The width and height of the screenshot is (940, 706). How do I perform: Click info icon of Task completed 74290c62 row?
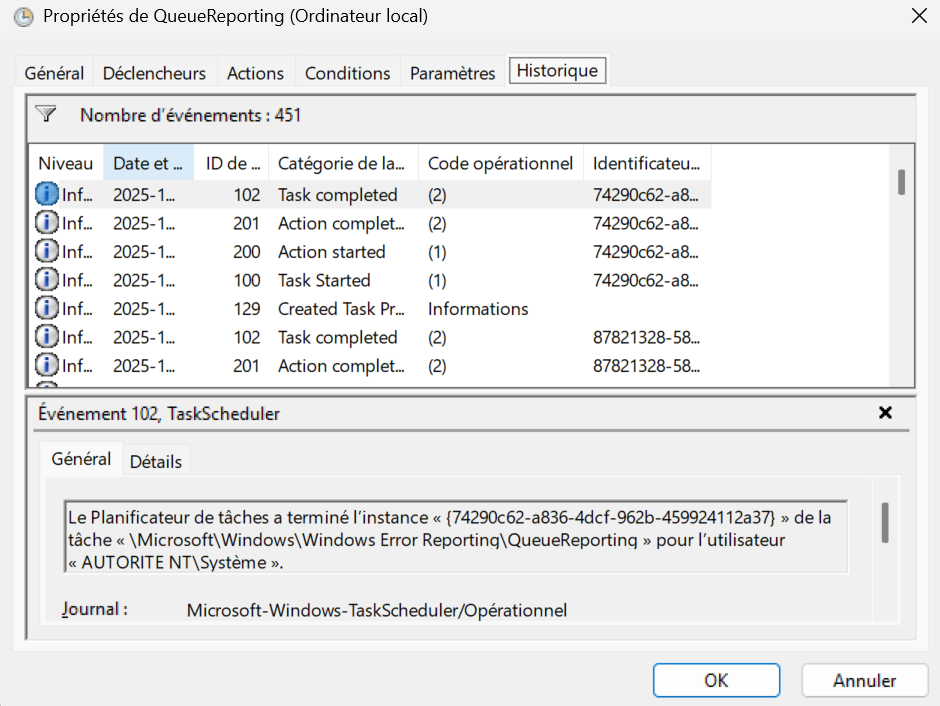point(47,195)
